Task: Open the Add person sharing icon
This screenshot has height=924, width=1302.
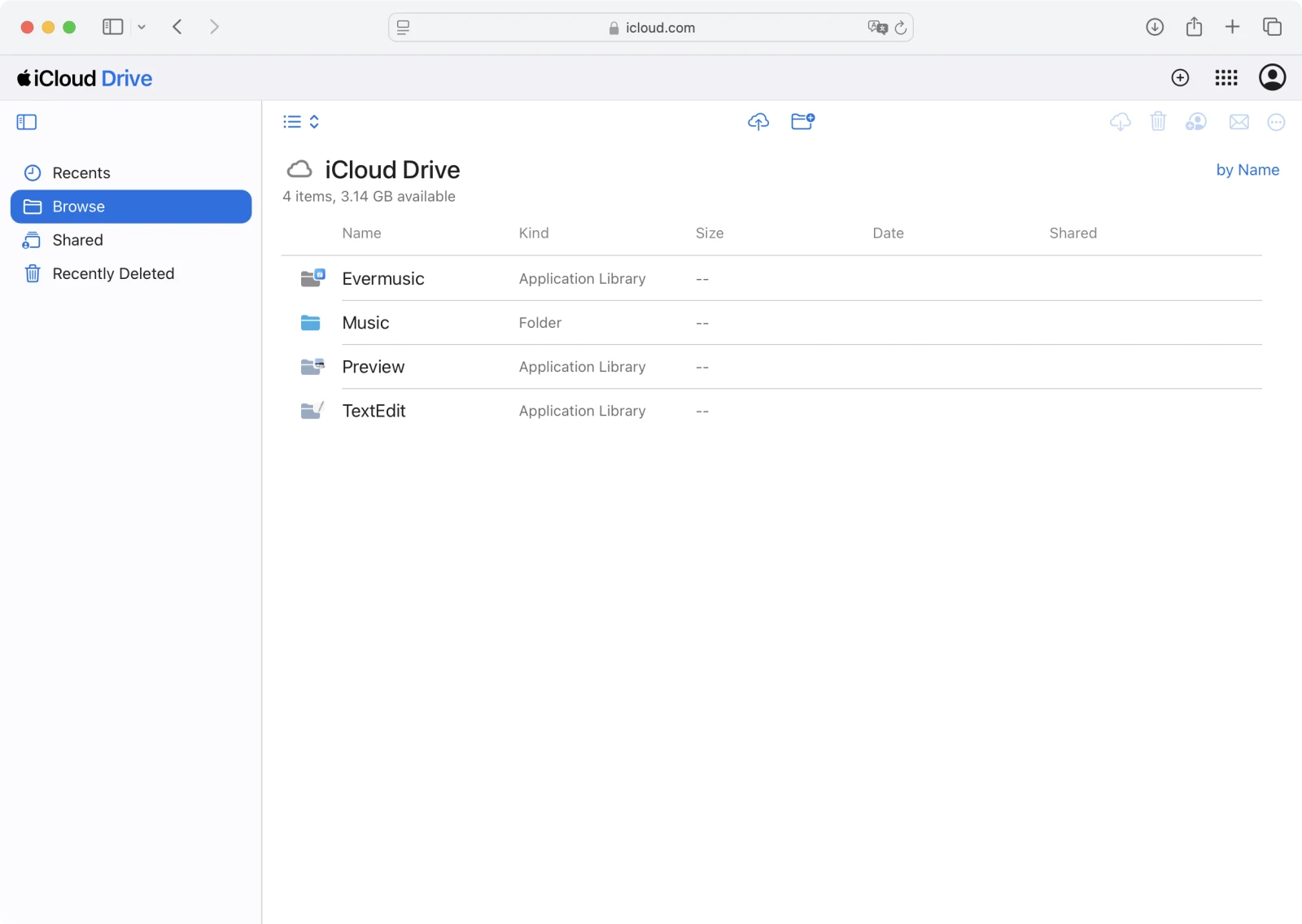Action: [1196, 121]
